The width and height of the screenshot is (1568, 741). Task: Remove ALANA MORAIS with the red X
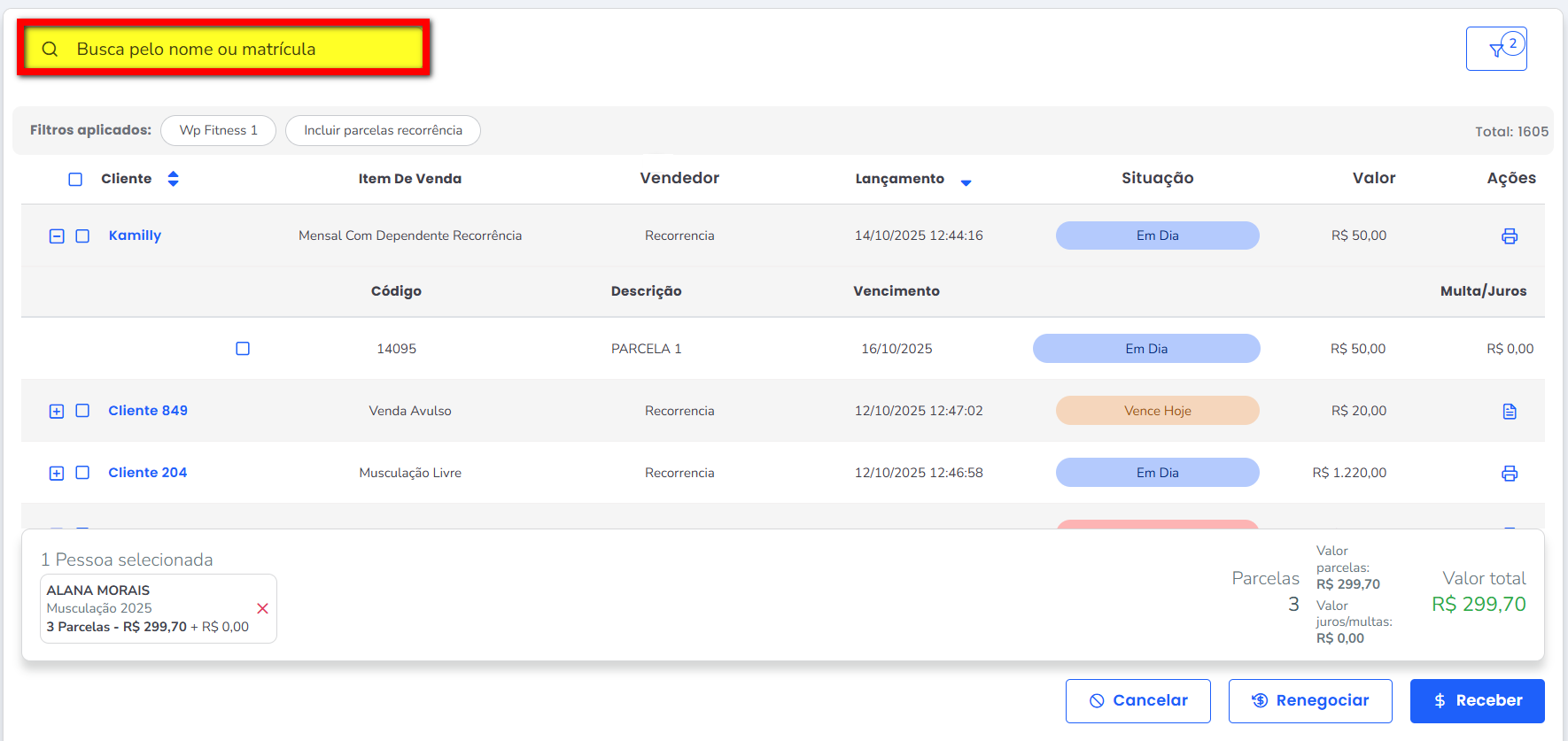(x=262, y=608)
